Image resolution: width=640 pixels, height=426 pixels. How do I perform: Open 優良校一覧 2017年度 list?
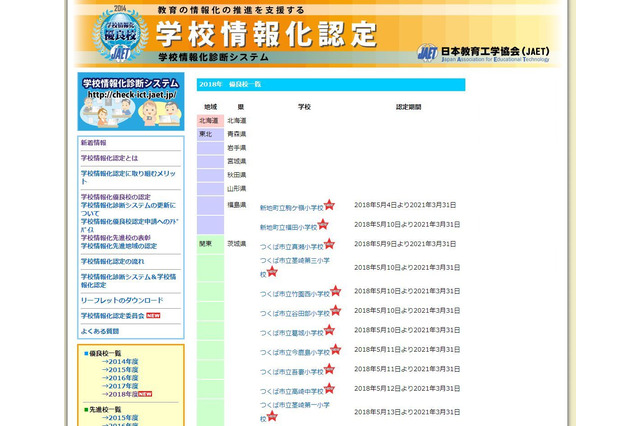(120, 386)
